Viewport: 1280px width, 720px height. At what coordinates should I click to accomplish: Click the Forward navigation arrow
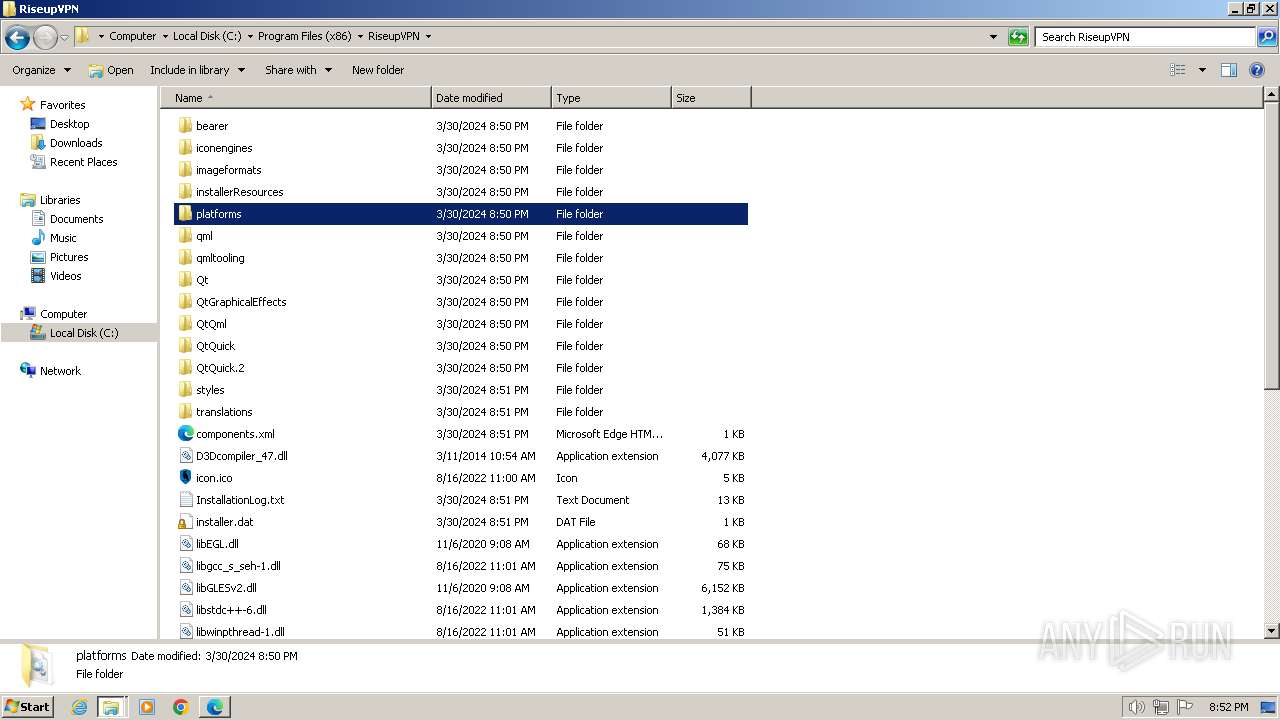(x=45, y=38)
